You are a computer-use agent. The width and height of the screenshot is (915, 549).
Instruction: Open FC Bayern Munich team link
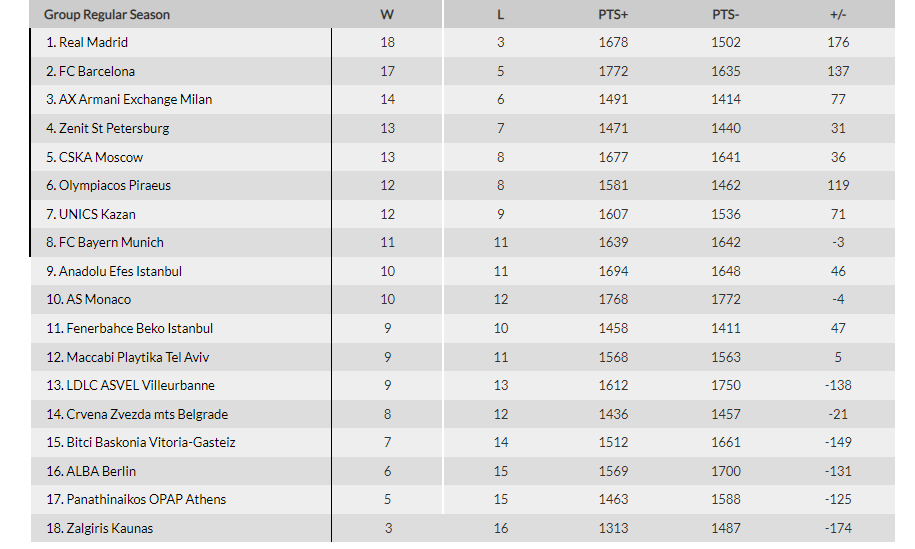[x=111, y=243]
